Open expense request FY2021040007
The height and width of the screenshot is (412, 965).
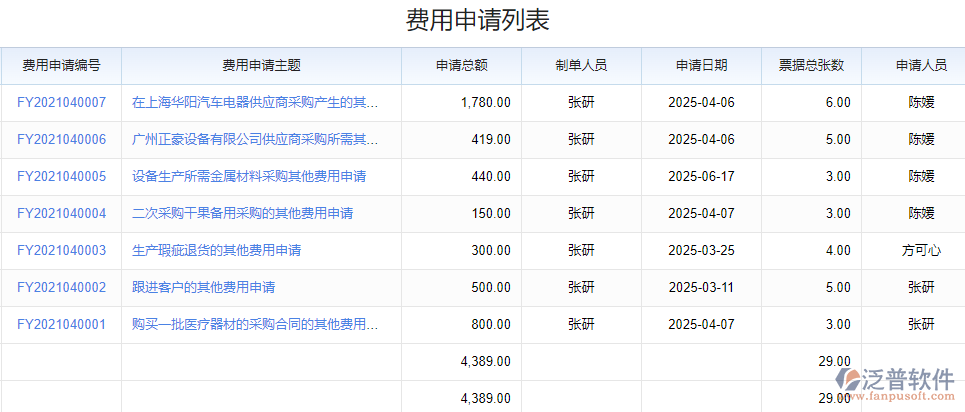pyautogui.click(x=61, y=102)
